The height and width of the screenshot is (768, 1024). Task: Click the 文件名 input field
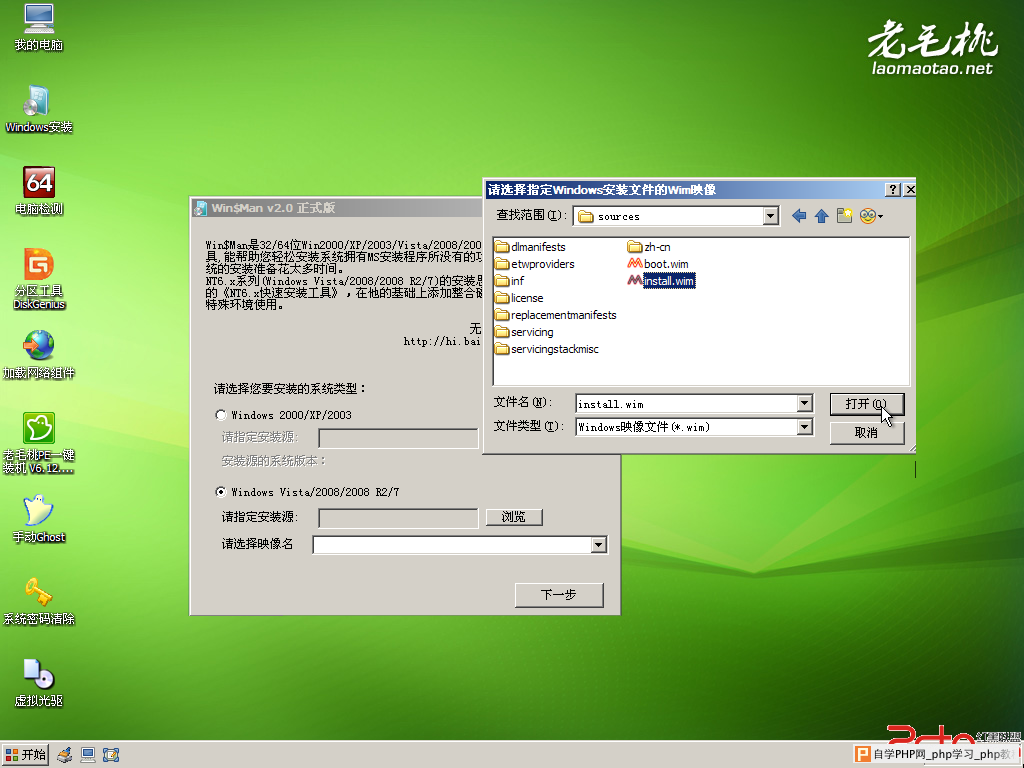click(x=687, y=404)
